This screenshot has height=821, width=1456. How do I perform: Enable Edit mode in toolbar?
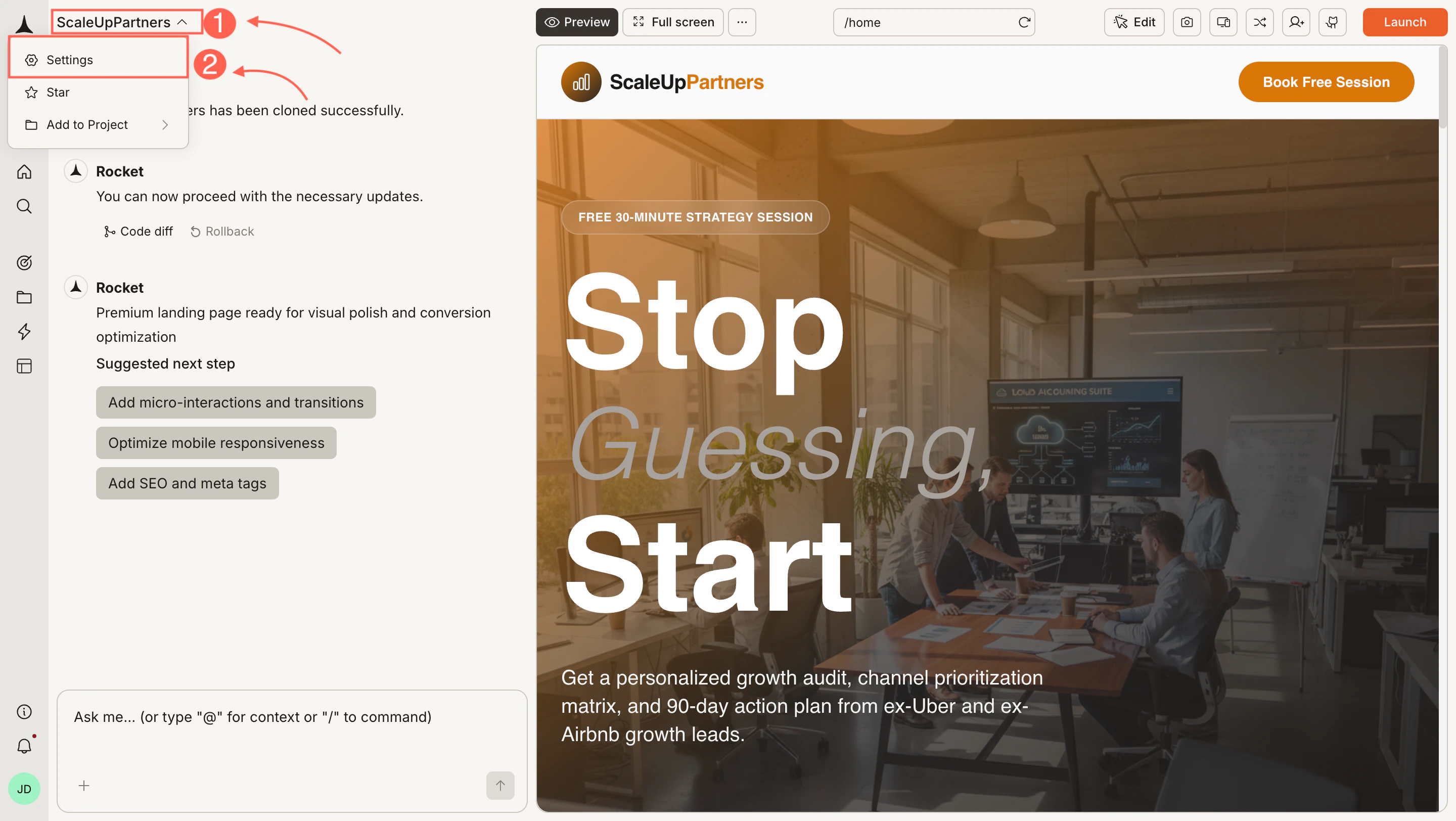click(x=1134, y=22)
